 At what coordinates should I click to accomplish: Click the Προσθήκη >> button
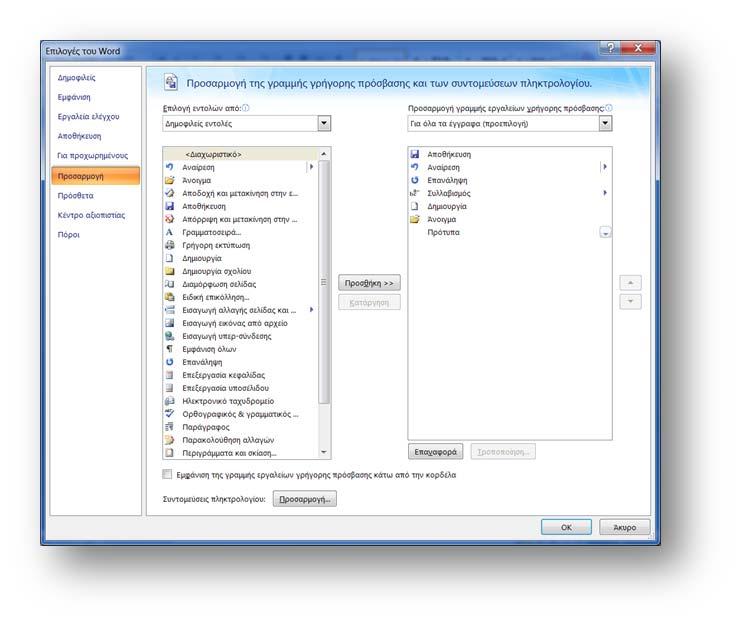click(369, 283)
